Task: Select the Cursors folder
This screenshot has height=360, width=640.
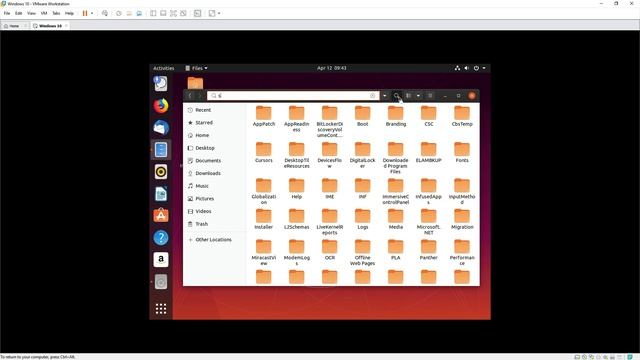Action: (264, 152)
